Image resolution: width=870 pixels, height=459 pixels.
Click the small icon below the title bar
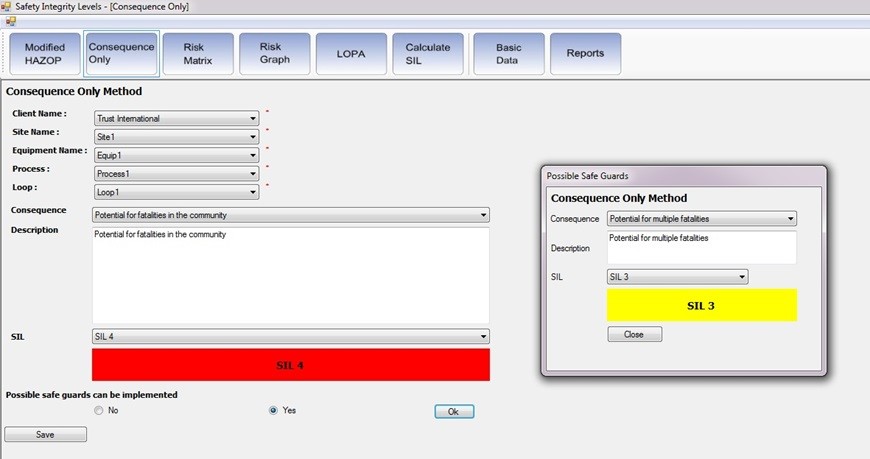[x=11, y=21]
